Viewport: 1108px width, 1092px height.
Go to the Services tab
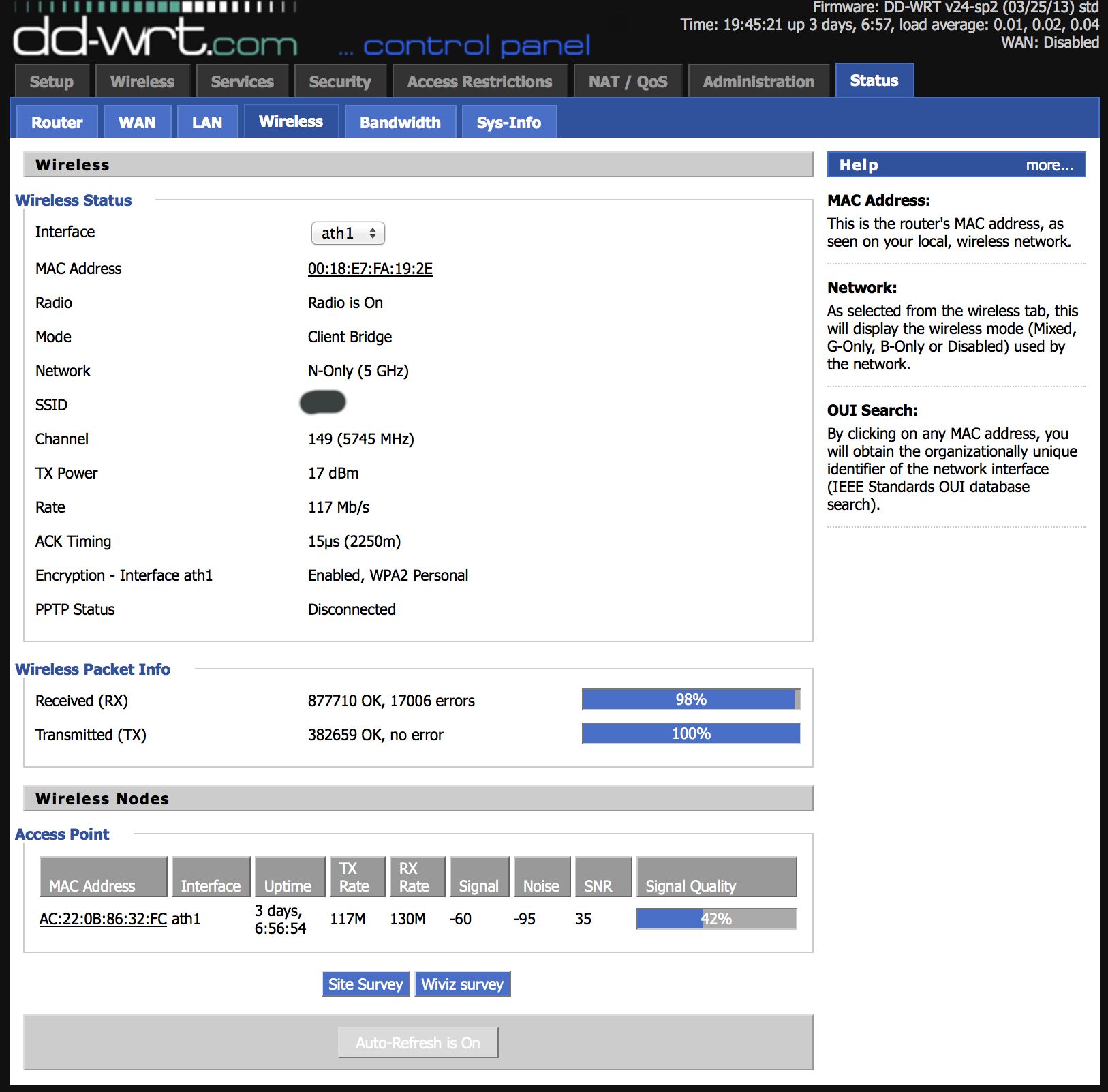[x=242, y=81]
